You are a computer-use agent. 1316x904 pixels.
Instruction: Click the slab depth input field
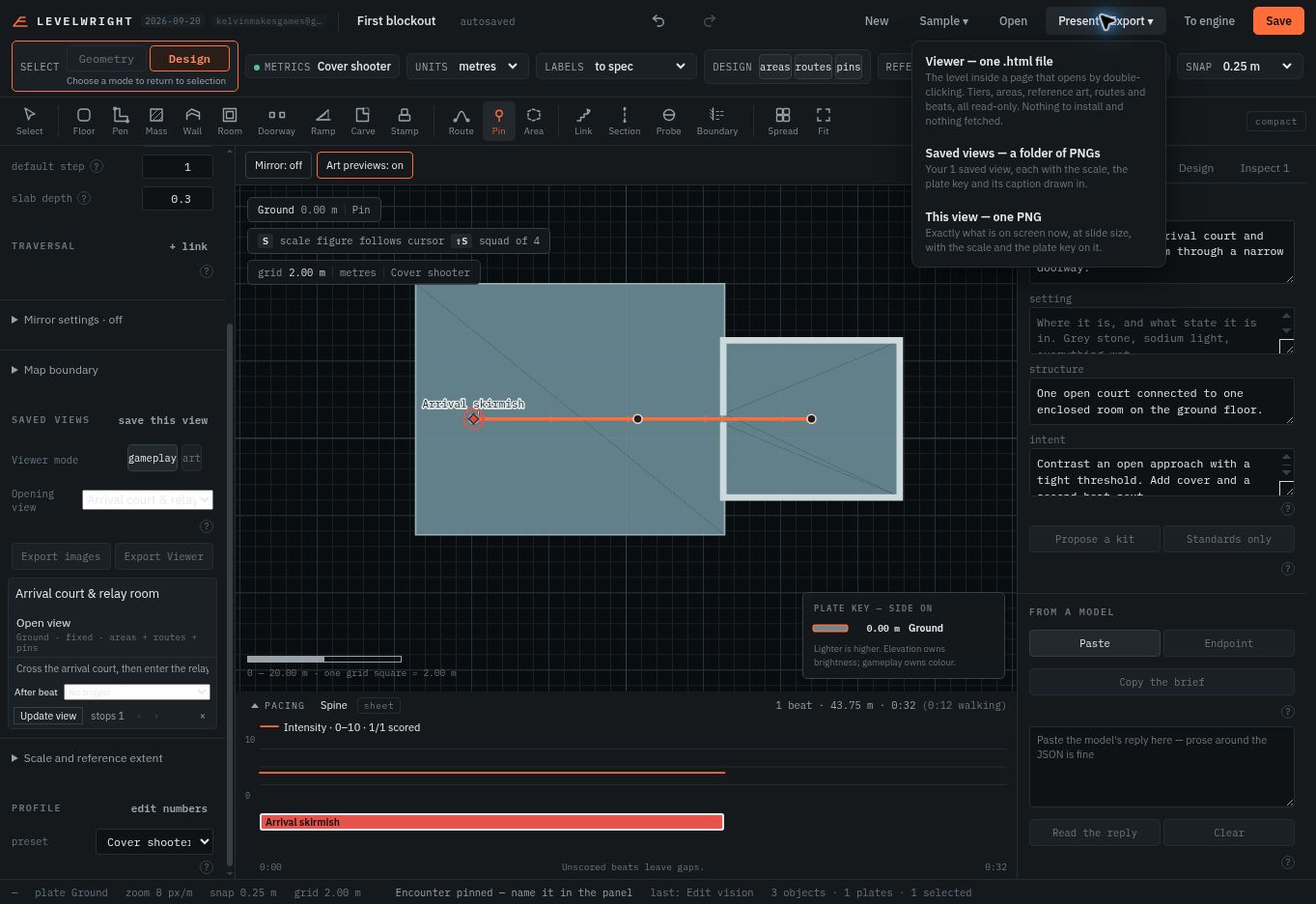pyautogui.click(x=178, y=198)
